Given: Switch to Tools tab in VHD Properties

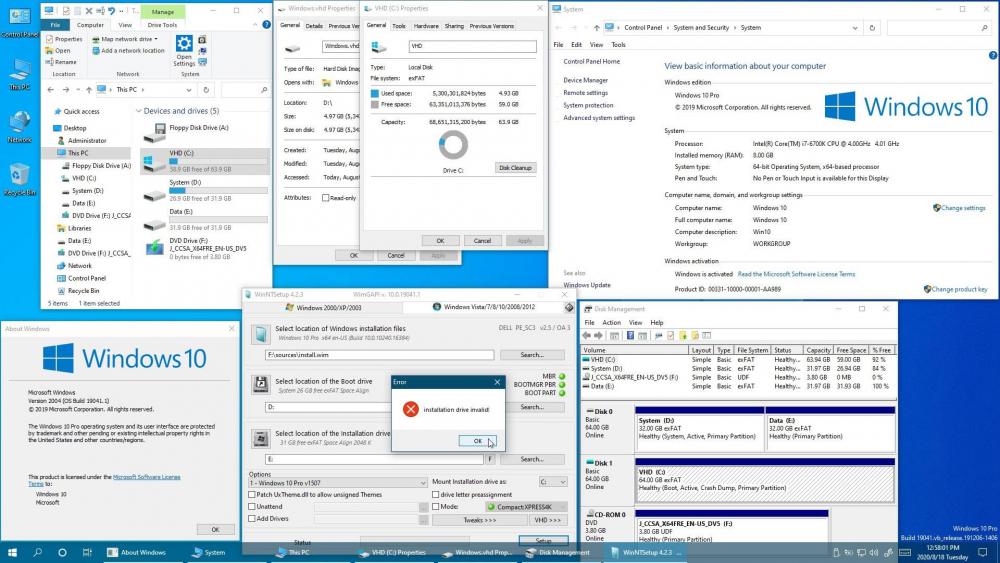Looking at the screenshot, I should click(x=399, y=26).
